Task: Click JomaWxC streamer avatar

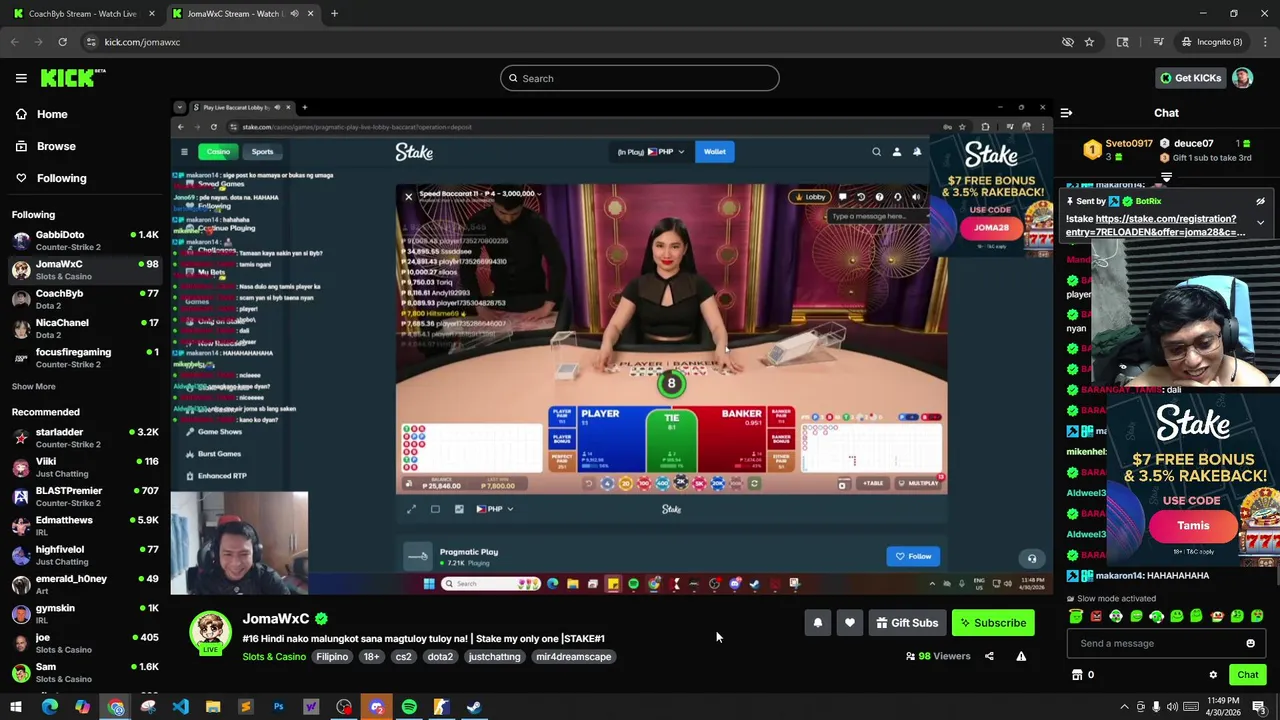Action: [210, 633]
